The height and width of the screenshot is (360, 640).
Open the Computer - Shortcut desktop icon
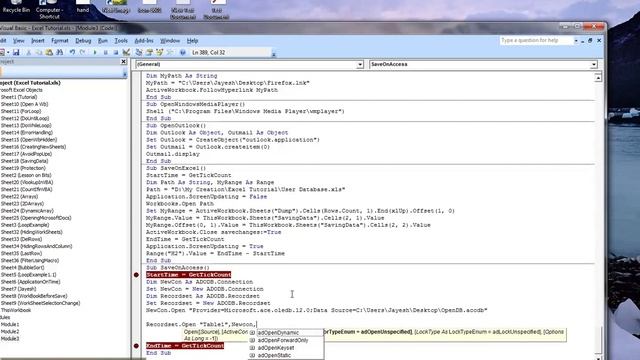tap(49, 9)
